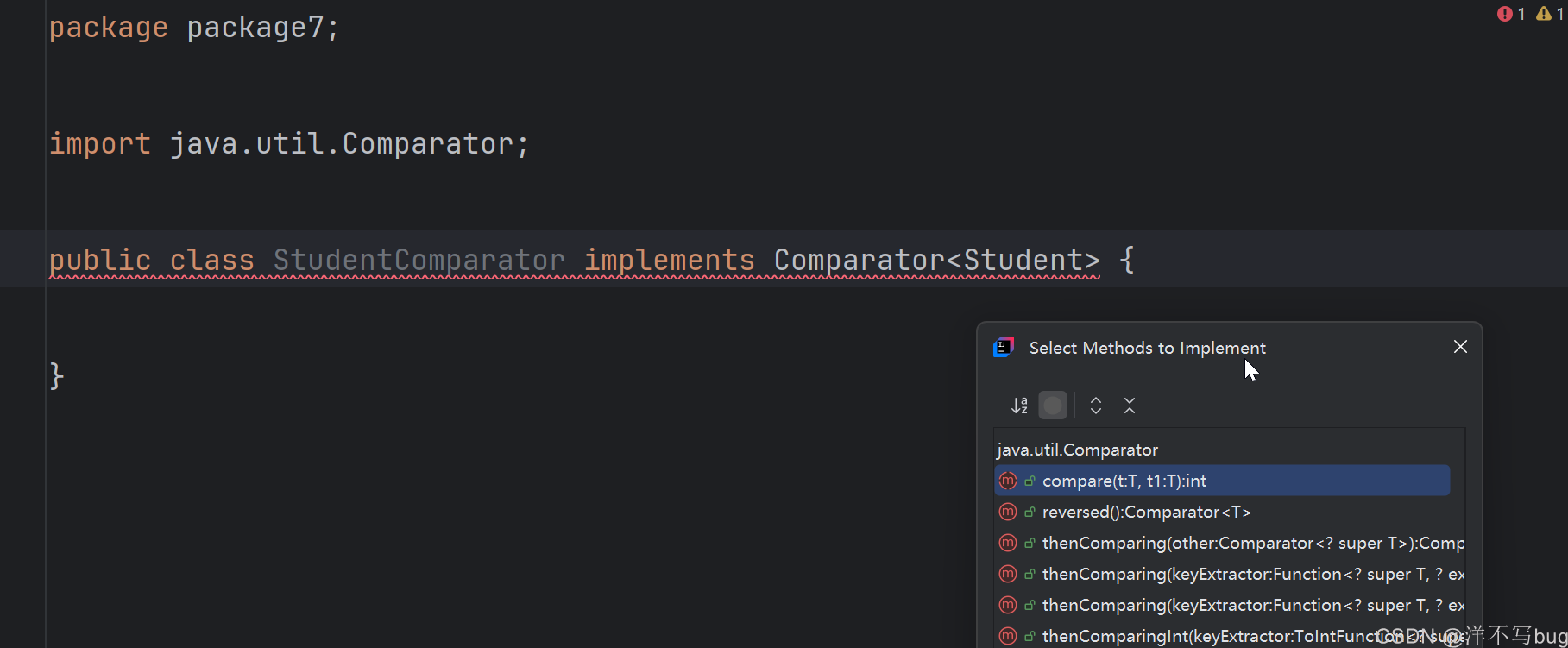Viewport: 1568px width, 648px height.
Task: Click the package7 name in package statement
Action: click(x=255, y=28)
